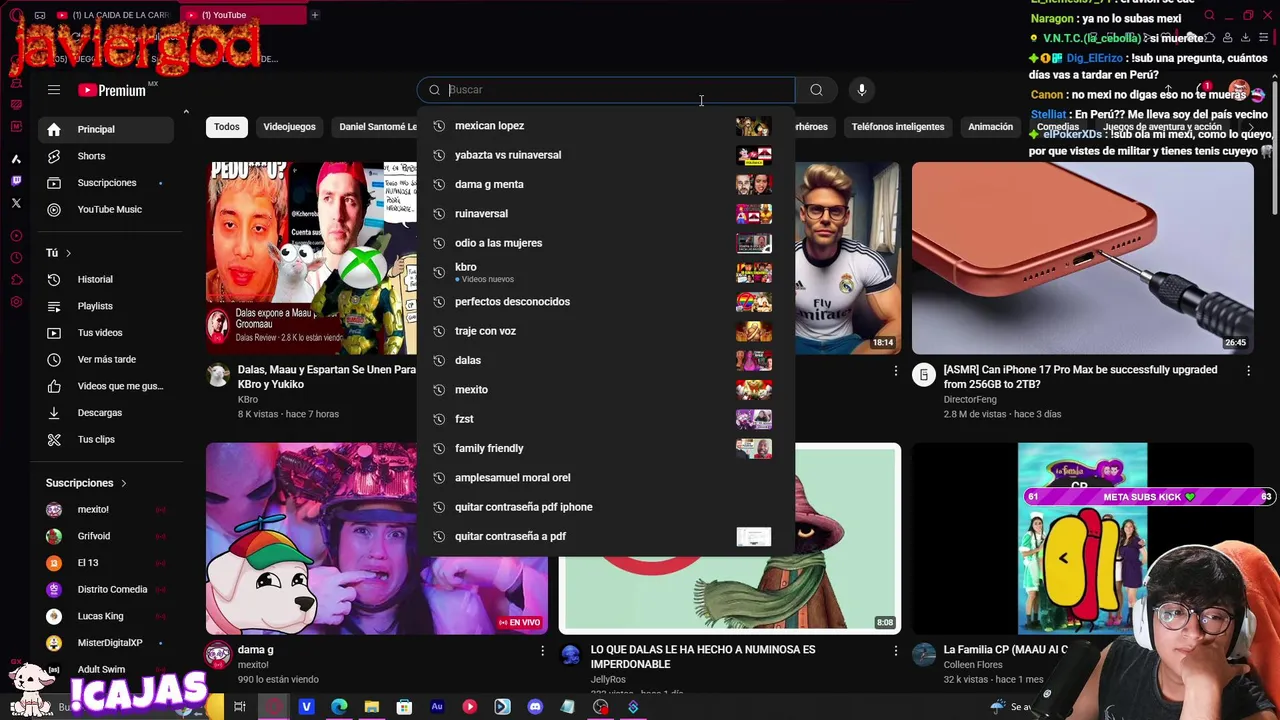Select the Todos filter chip
Viewport: 1280px width, 720px height.
227,127
